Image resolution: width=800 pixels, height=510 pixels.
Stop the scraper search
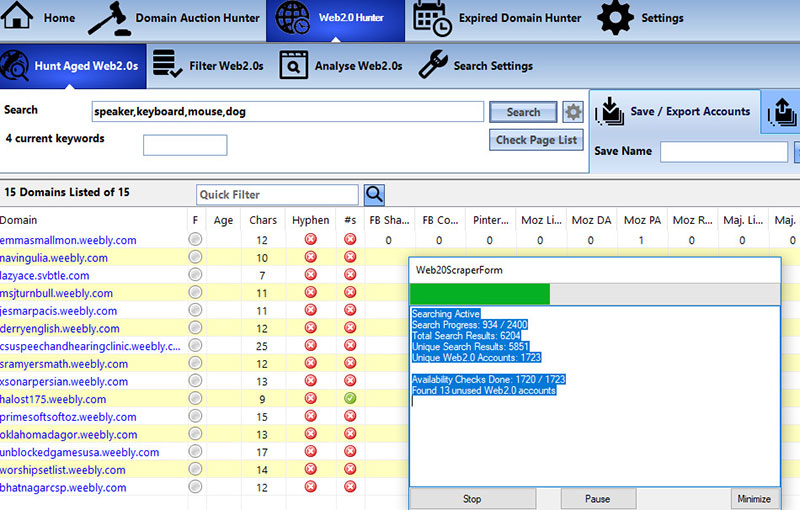472,499
